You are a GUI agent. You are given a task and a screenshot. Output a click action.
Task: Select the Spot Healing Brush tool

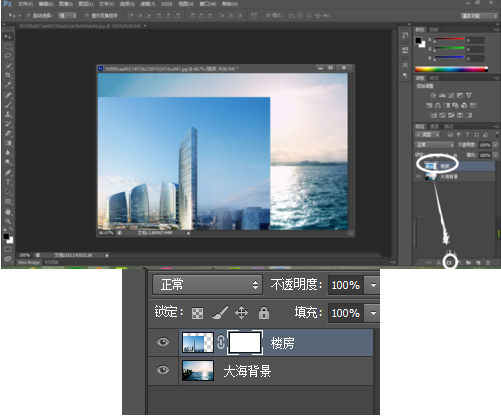[x=8, y=95]
